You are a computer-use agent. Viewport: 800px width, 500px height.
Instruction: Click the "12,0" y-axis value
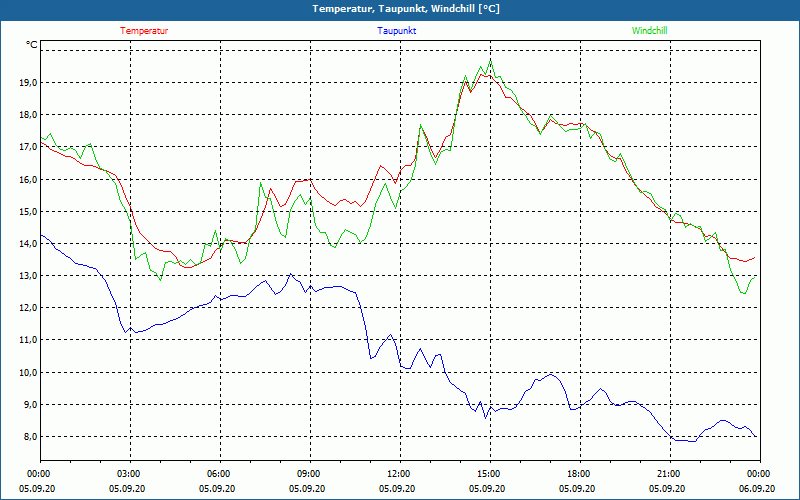tap(29, 308)
